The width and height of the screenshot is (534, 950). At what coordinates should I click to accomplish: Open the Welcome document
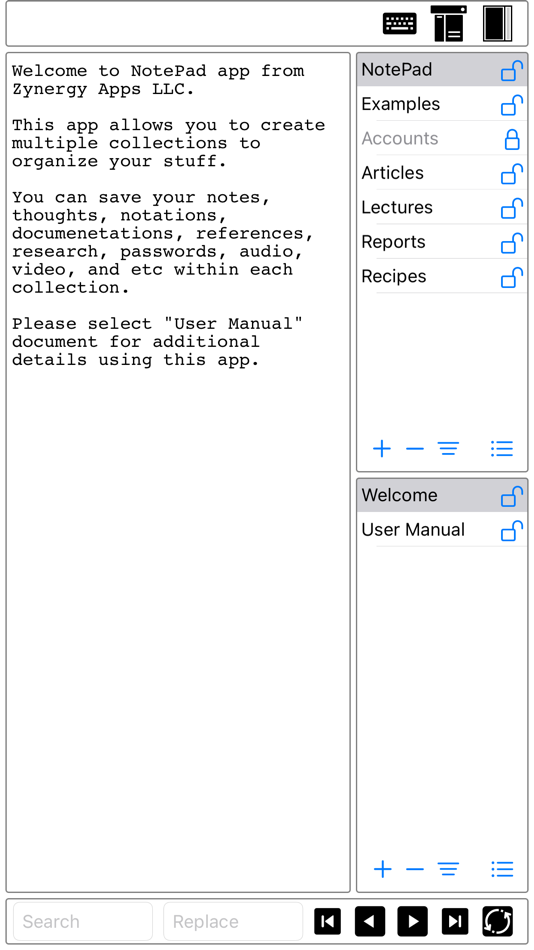tap(442, 496)
